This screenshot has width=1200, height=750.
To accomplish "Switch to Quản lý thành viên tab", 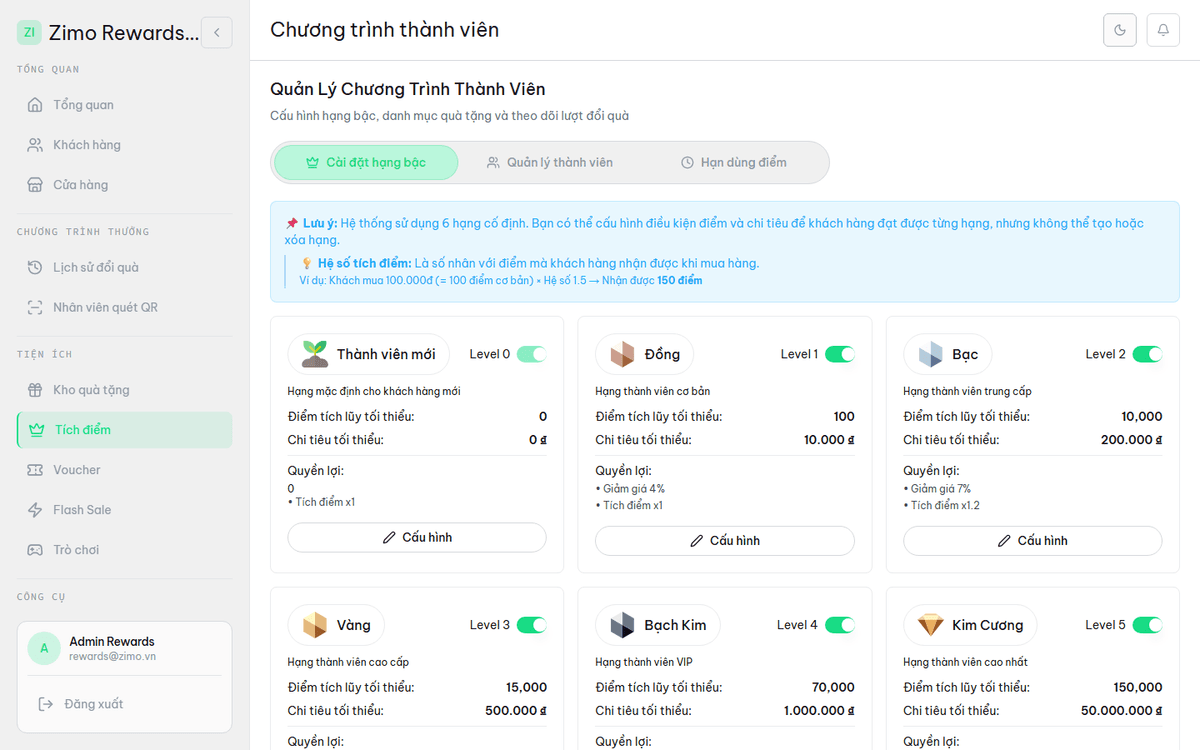I will 550,162.
